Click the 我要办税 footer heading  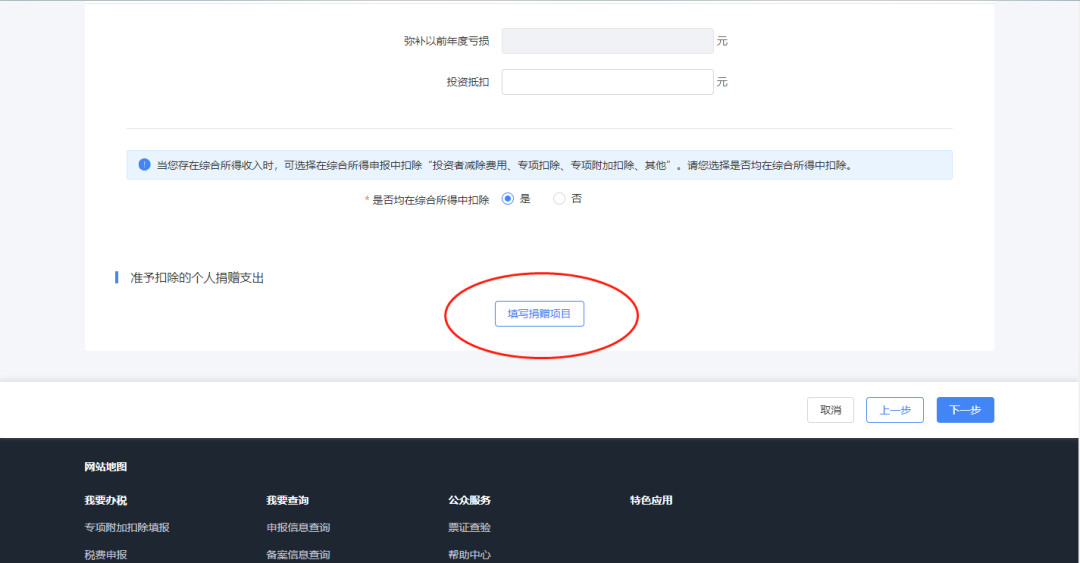click(105, 500)
